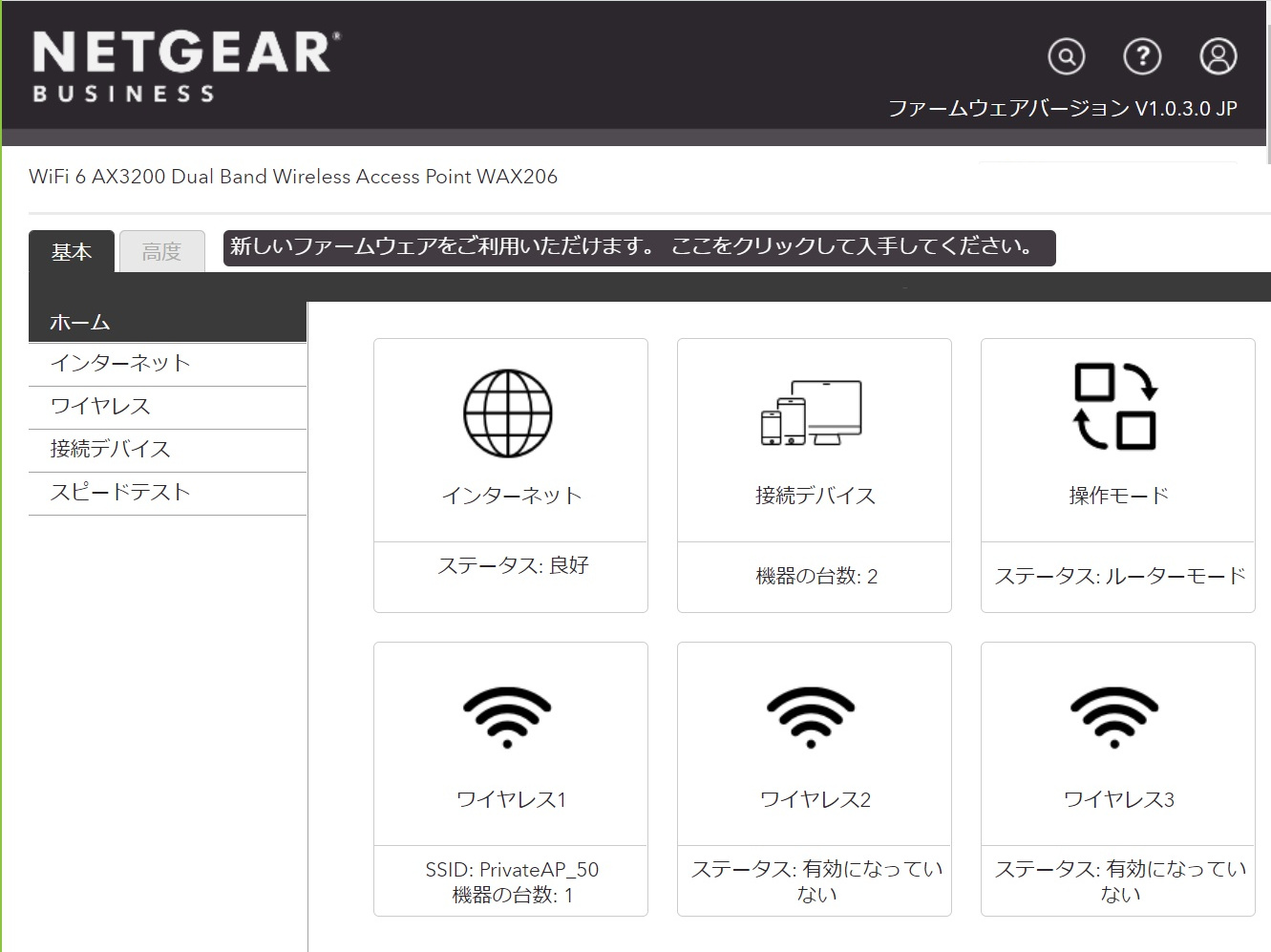Open the user account profile icon
Viewport: 1271px width, 952px height.
[x=1218, y=57]
